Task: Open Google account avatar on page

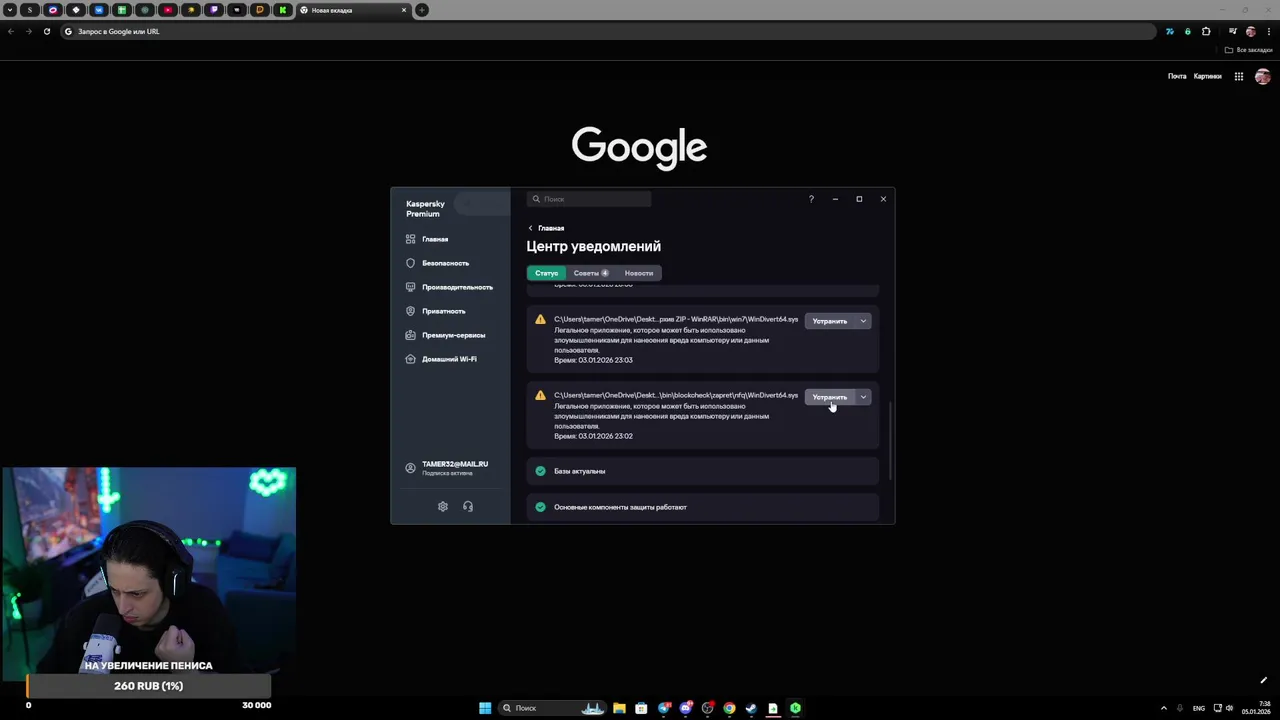Action: 1263,76
